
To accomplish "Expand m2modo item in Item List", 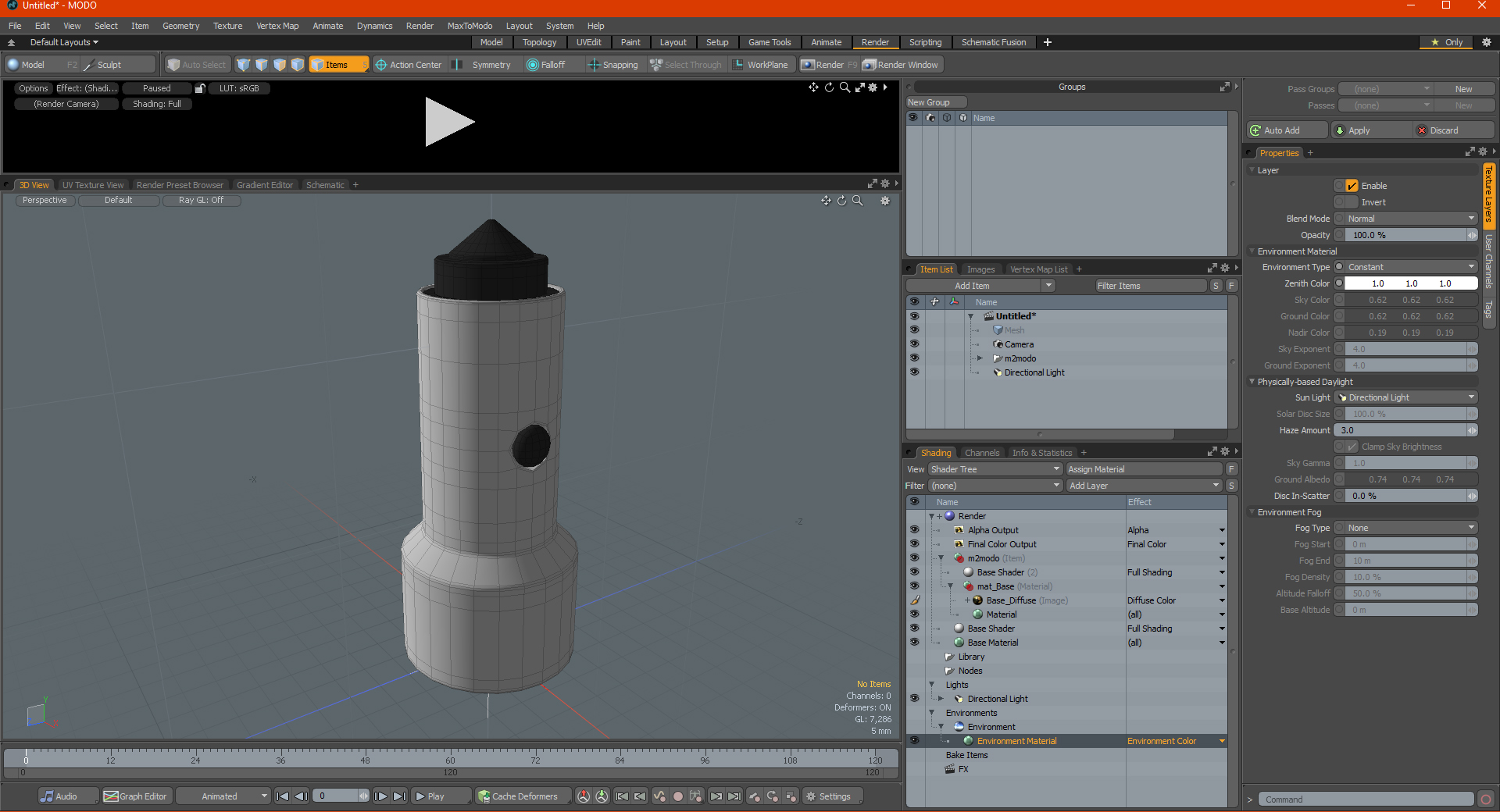I will coord(980,358).
